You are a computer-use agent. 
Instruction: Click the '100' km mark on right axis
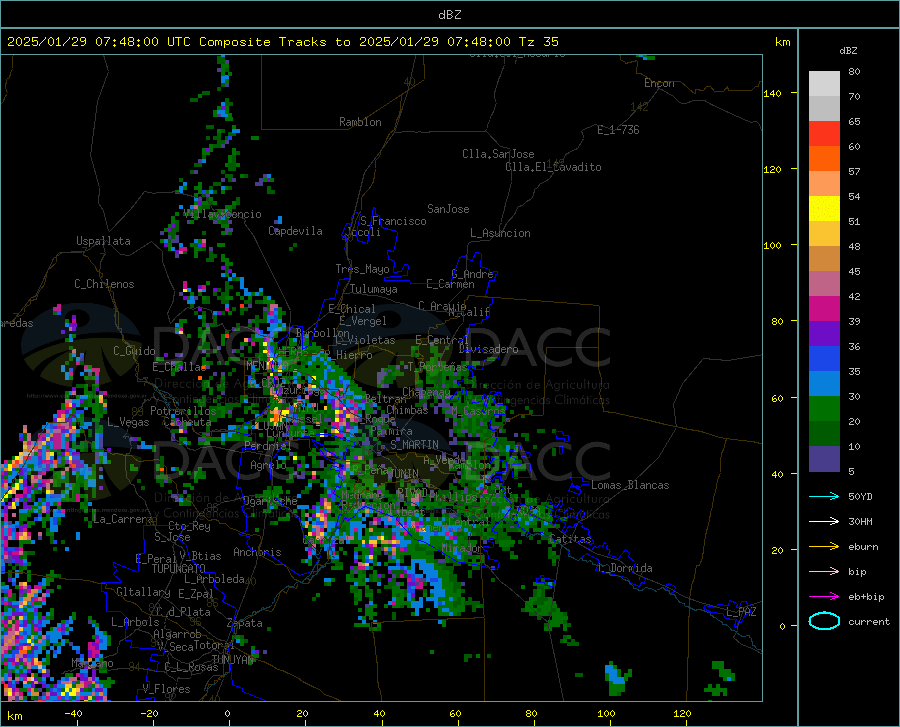tap(772, 245)
